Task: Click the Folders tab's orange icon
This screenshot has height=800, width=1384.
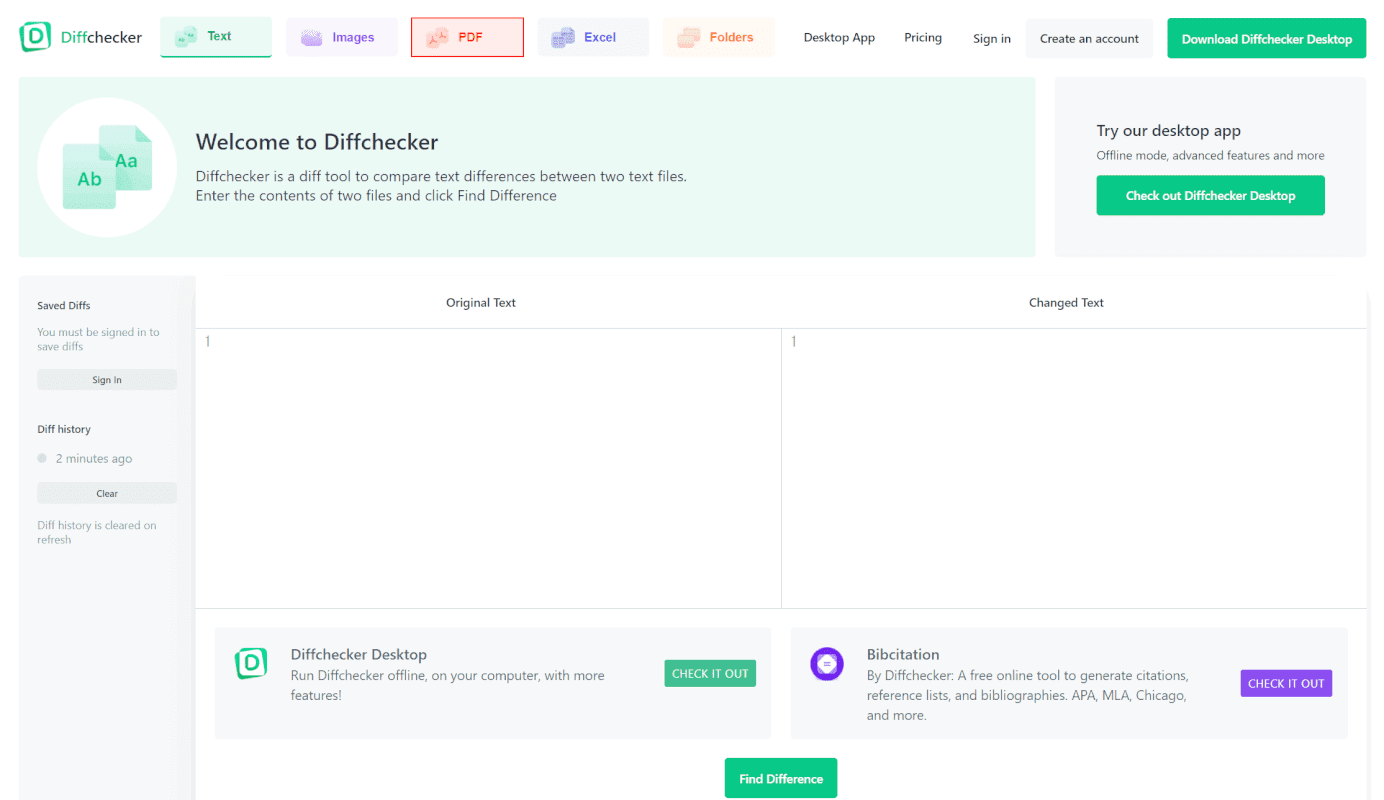Action: coord(688,38)
